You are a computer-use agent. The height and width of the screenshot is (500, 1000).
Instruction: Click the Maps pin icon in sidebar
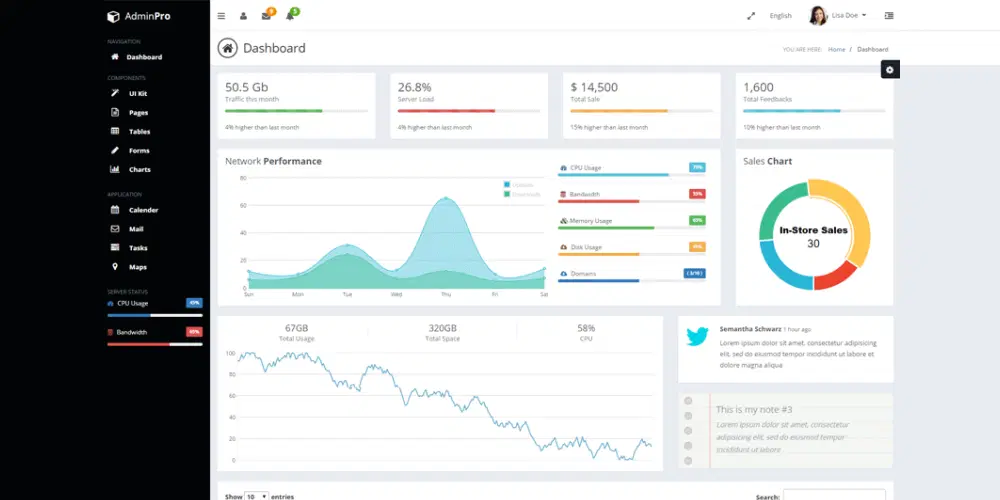[115, 267]
